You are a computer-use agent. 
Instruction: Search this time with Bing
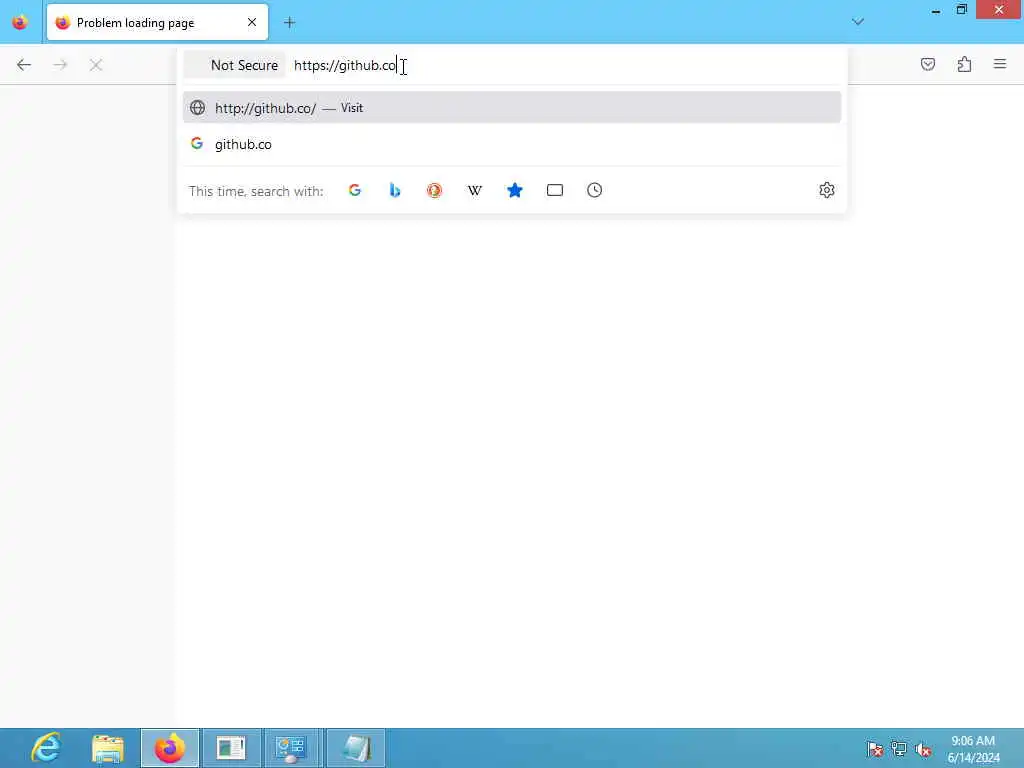tap(394, 190)
